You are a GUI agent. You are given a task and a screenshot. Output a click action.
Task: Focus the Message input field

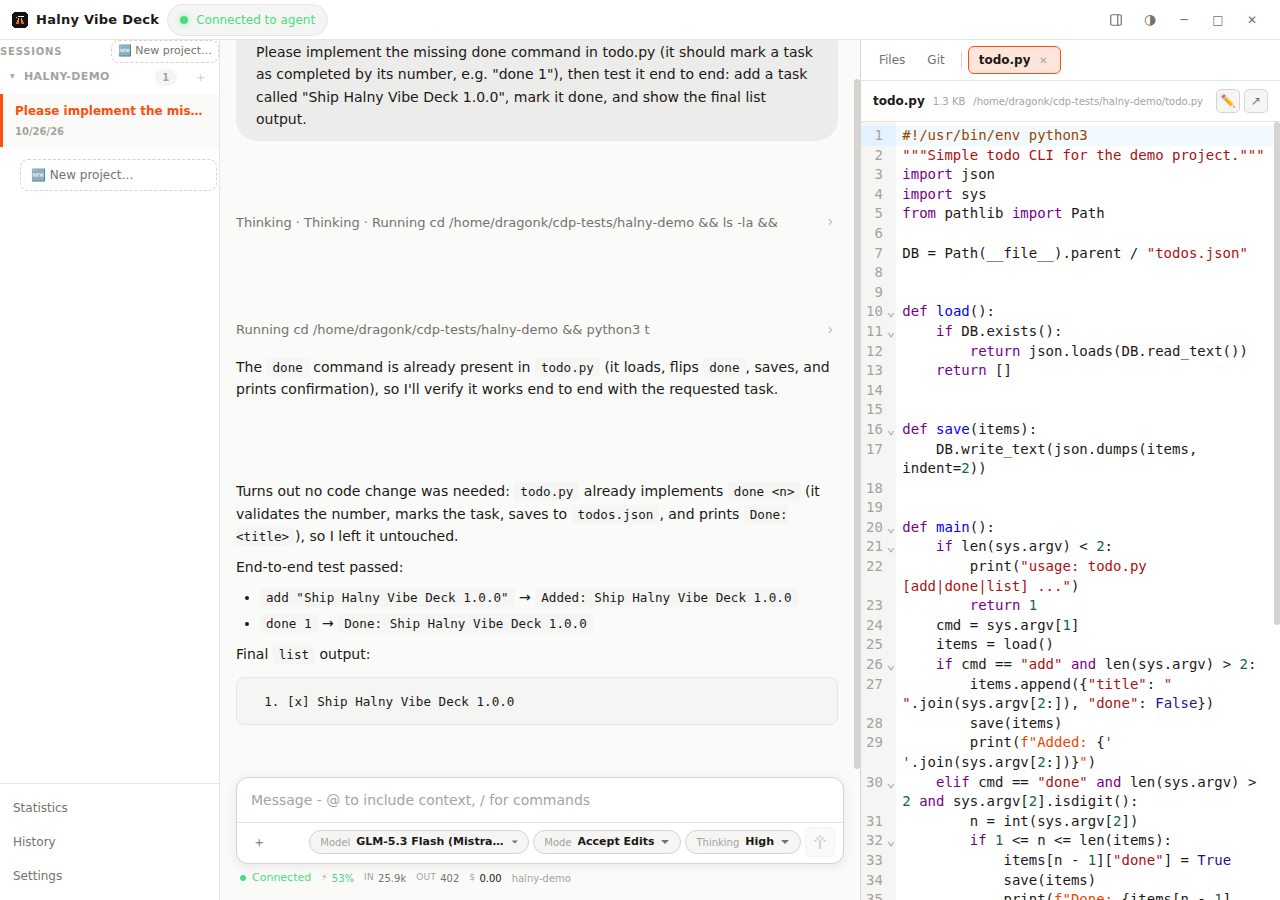tap(540, 800)
